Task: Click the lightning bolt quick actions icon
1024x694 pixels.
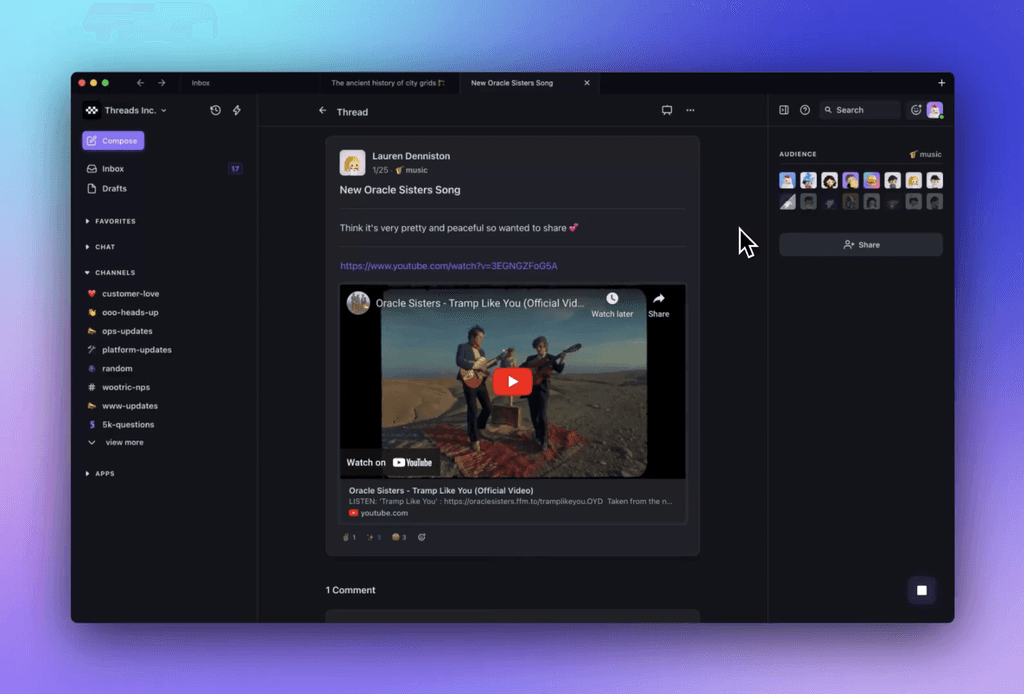Action: point(237,110)
